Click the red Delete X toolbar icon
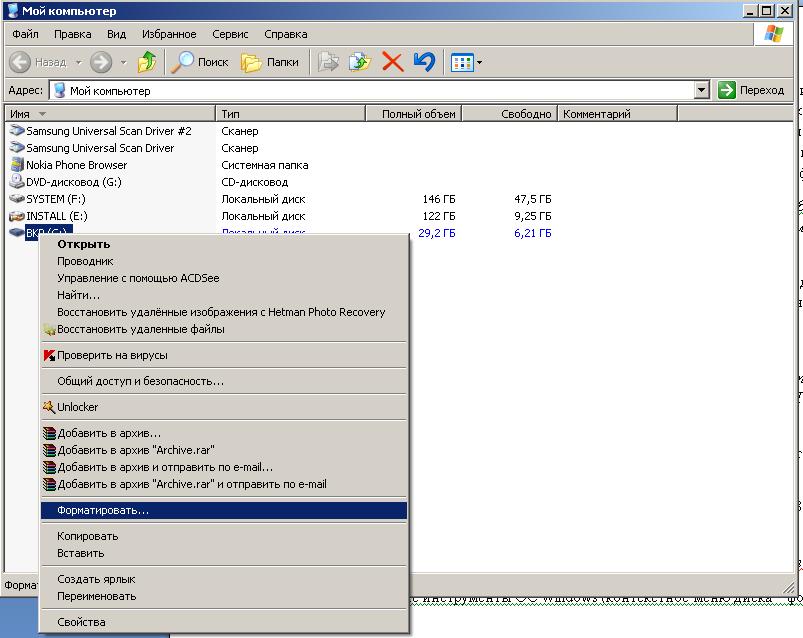The height and width of the screenshot is (638, 803). [x=392, y=62]
